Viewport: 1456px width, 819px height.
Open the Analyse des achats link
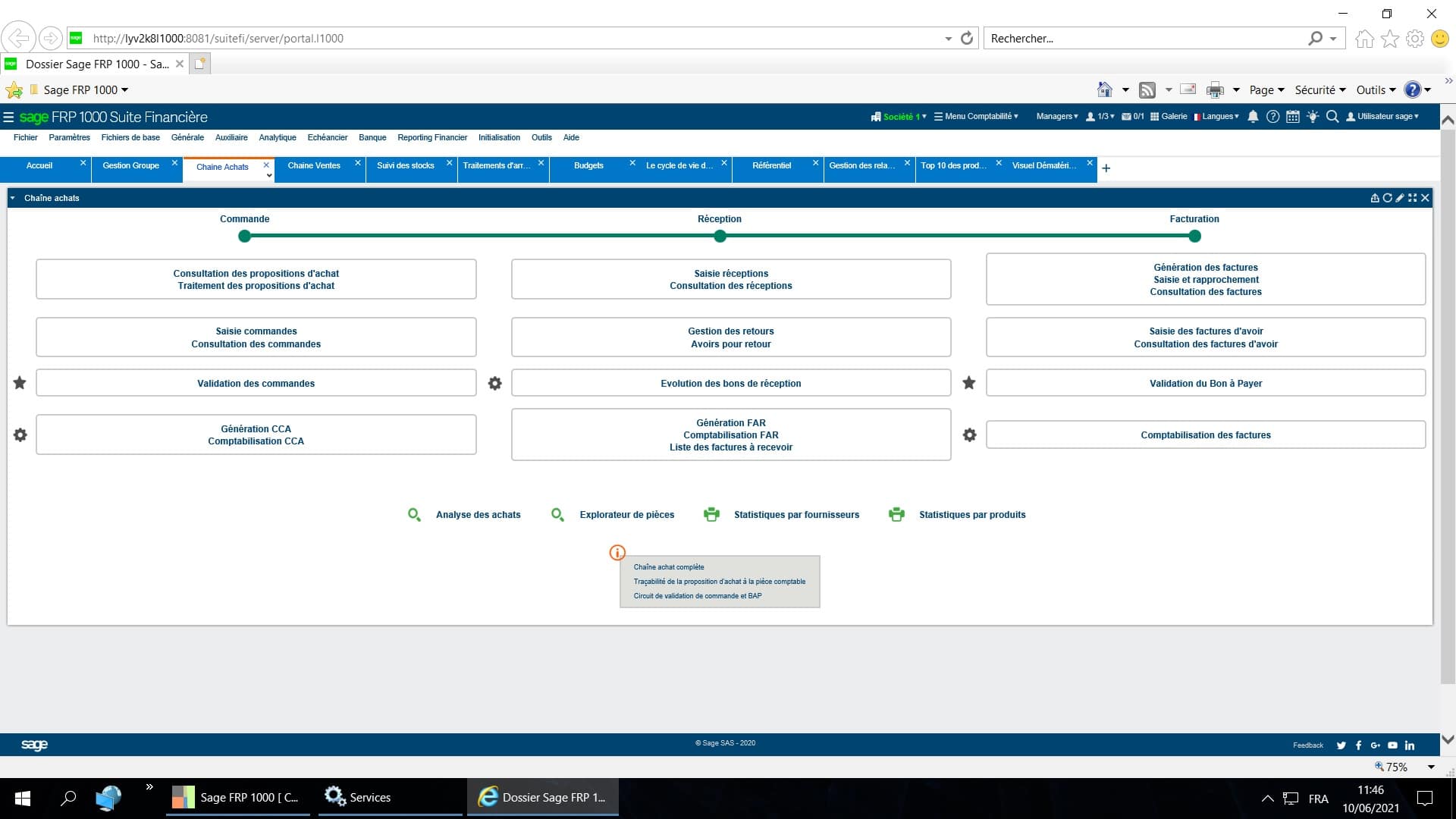[x=478, y=515]
